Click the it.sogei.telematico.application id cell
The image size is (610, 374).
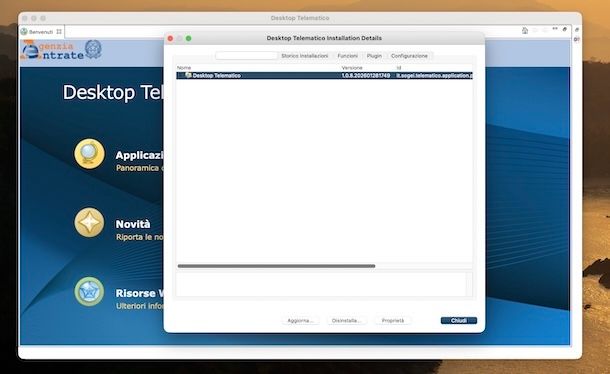tap(434, 76)
